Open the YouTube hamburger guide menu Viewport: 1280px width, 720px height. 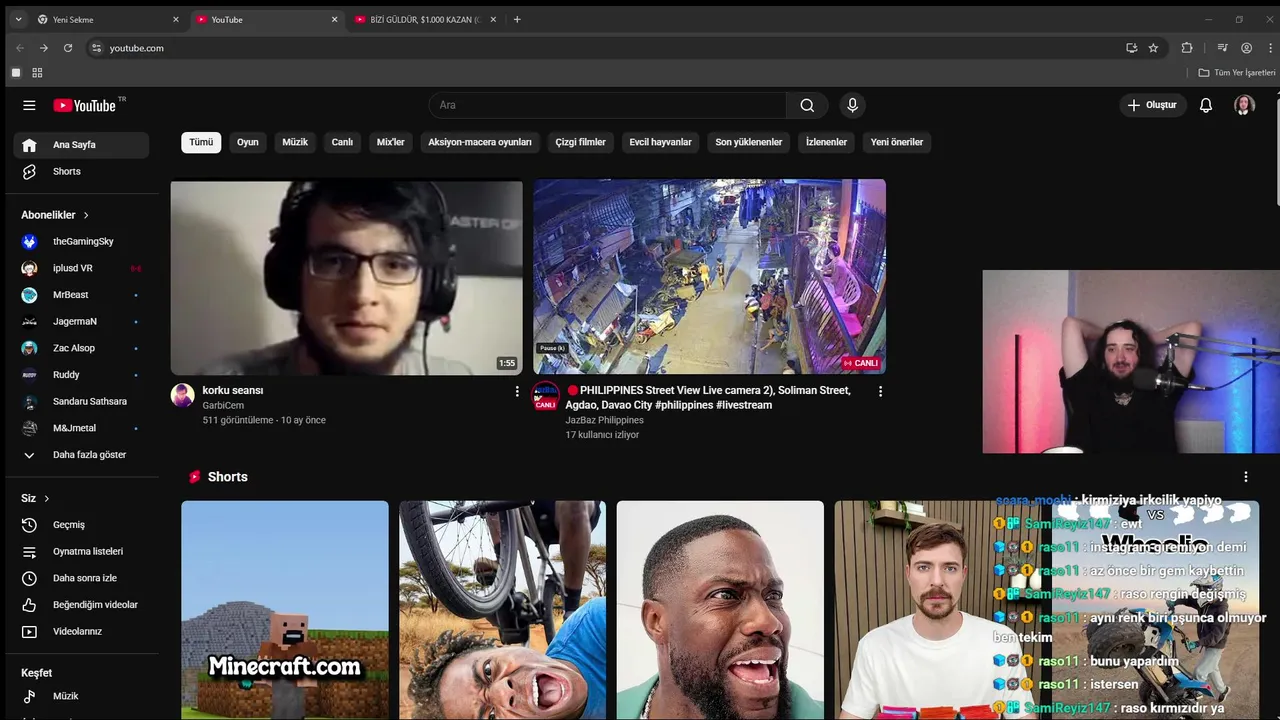(x=29, y=105)
